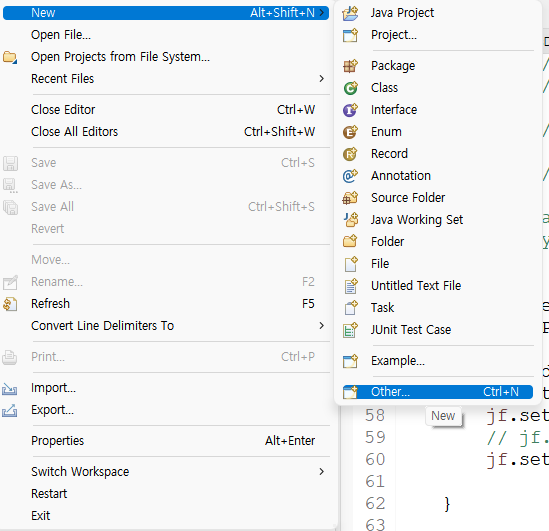Select Close All Editors menu entry

[166, 132]
